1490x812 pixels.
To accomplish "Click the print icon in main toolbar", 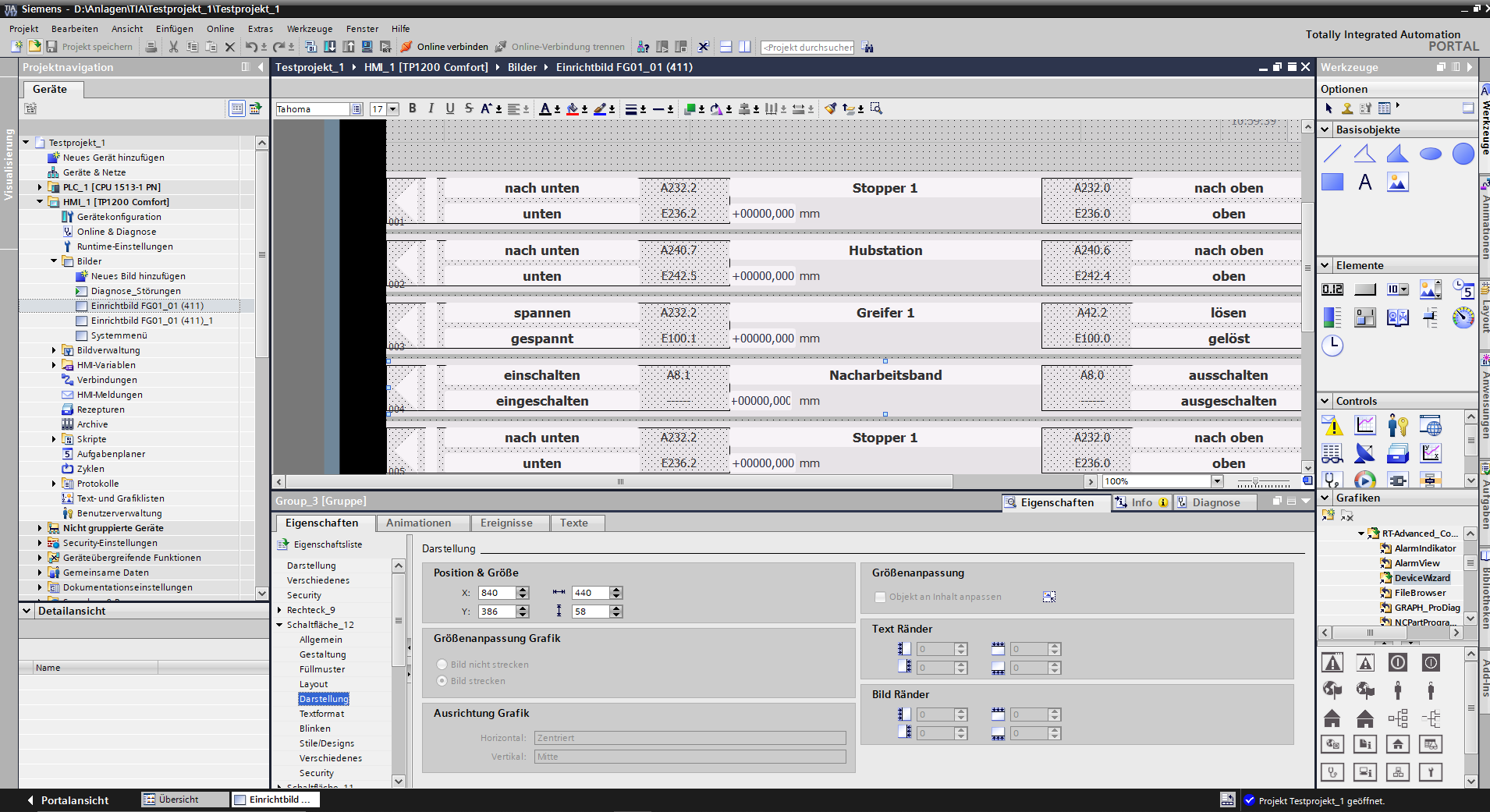I will [151, 47].
